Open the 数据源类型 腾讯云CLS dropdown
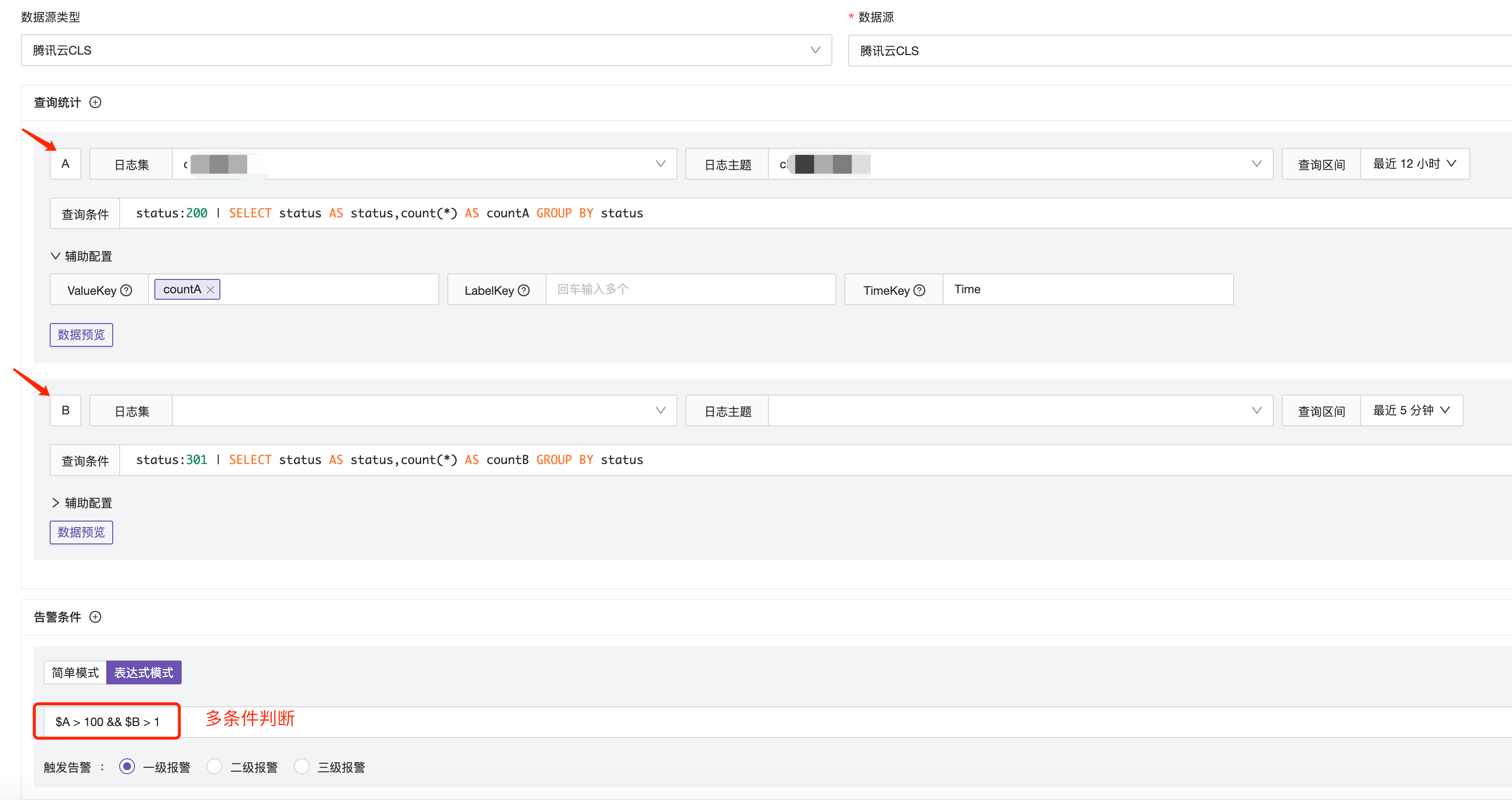Viewport: 1512px width, 800px height. 426,51
